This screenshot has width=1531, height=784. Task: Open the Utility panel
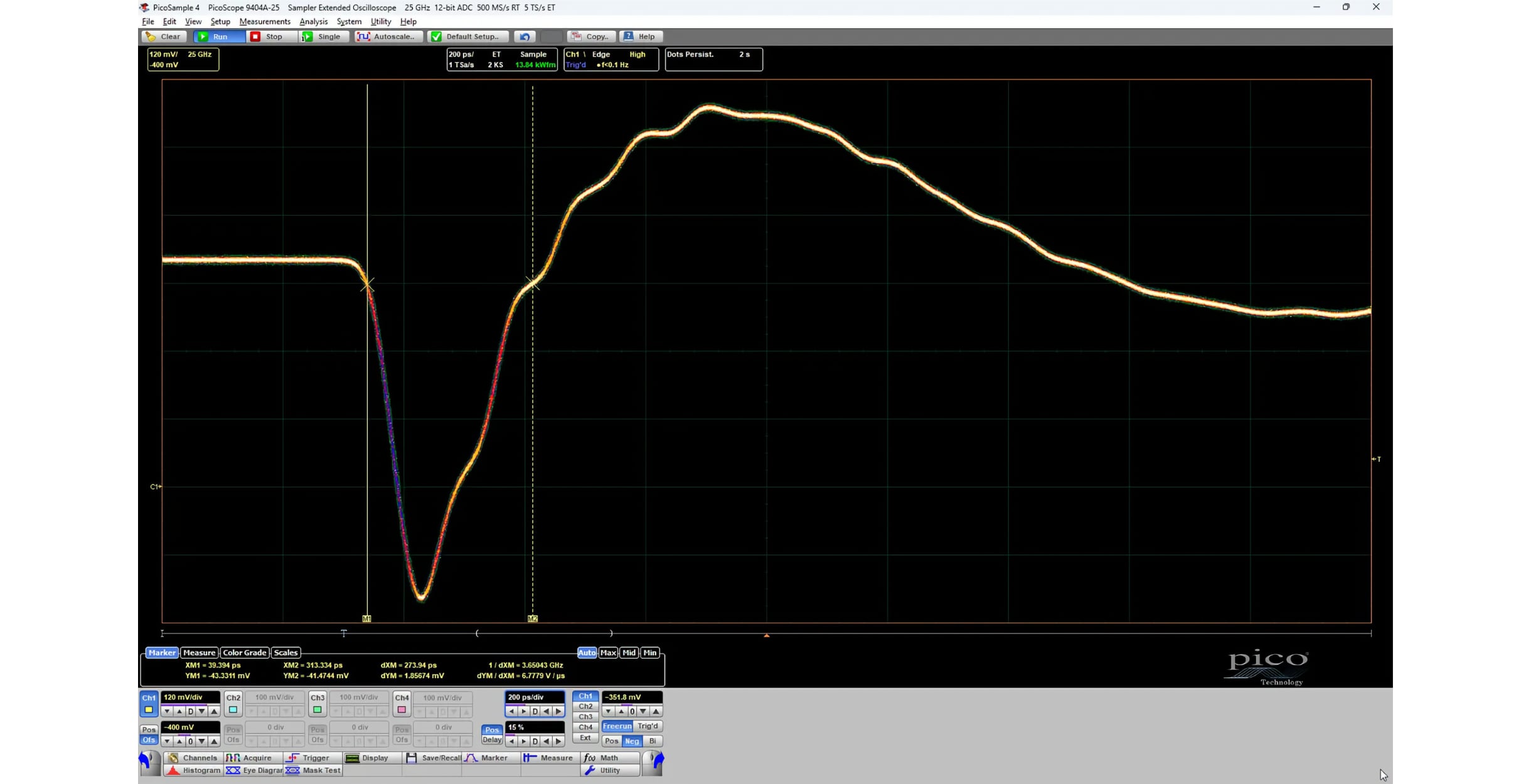[x=609, y=770]
